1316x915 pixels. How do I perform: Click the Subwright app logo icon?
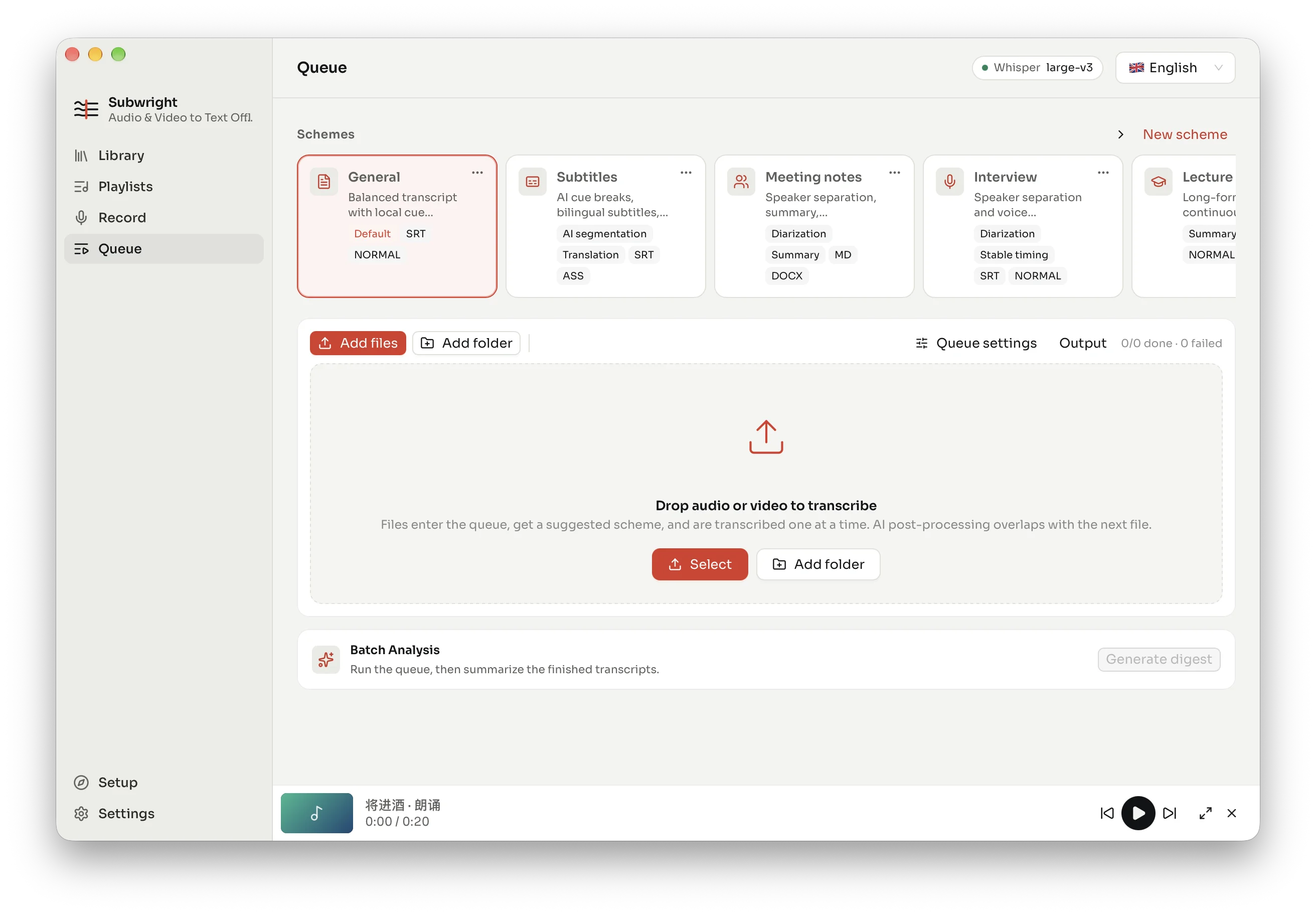(x=86, y=108)
